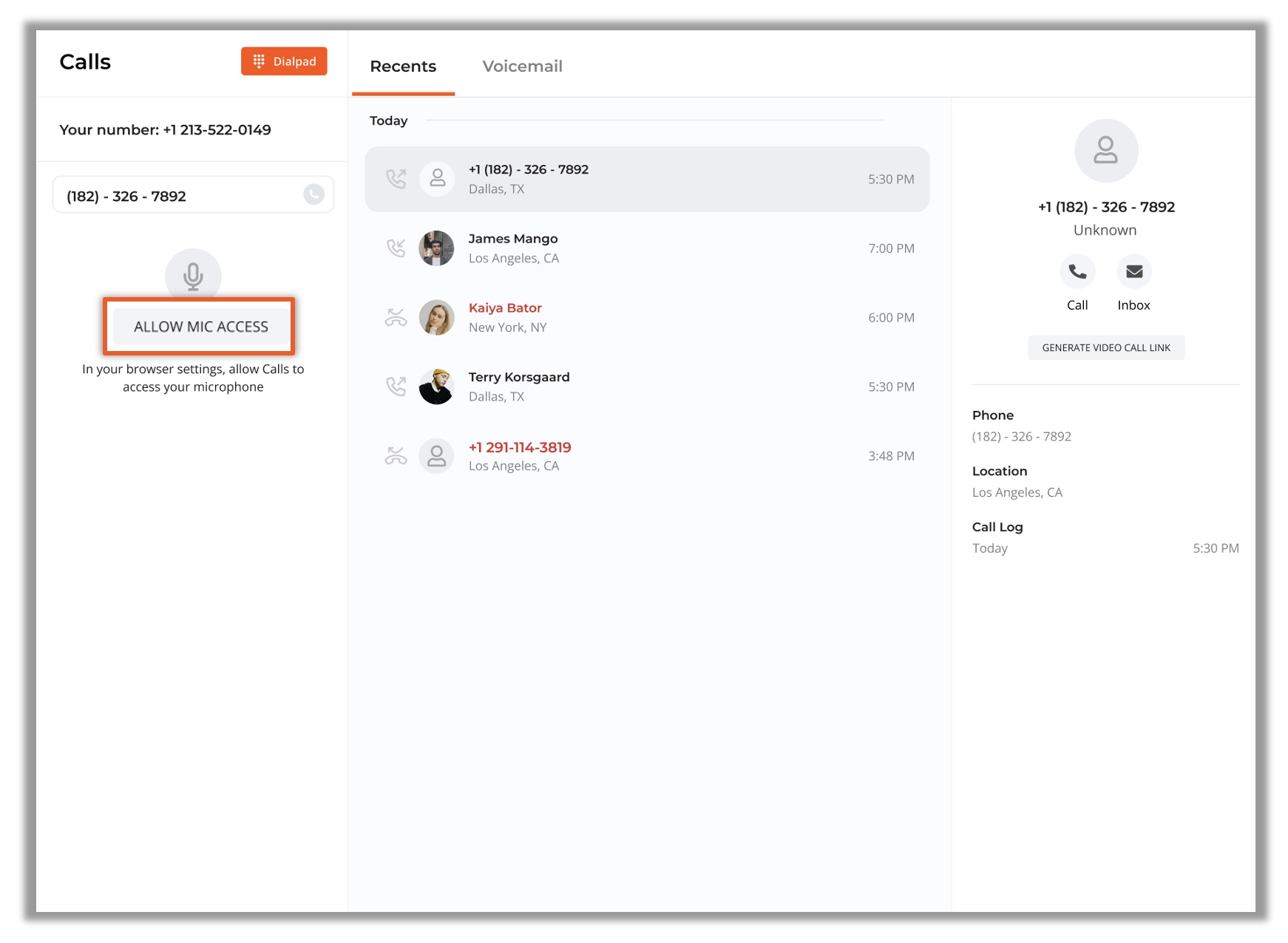The image size is (1288, 943).
Task: Click the Inbox envelope icon
Action: (x=1134, y=272)
